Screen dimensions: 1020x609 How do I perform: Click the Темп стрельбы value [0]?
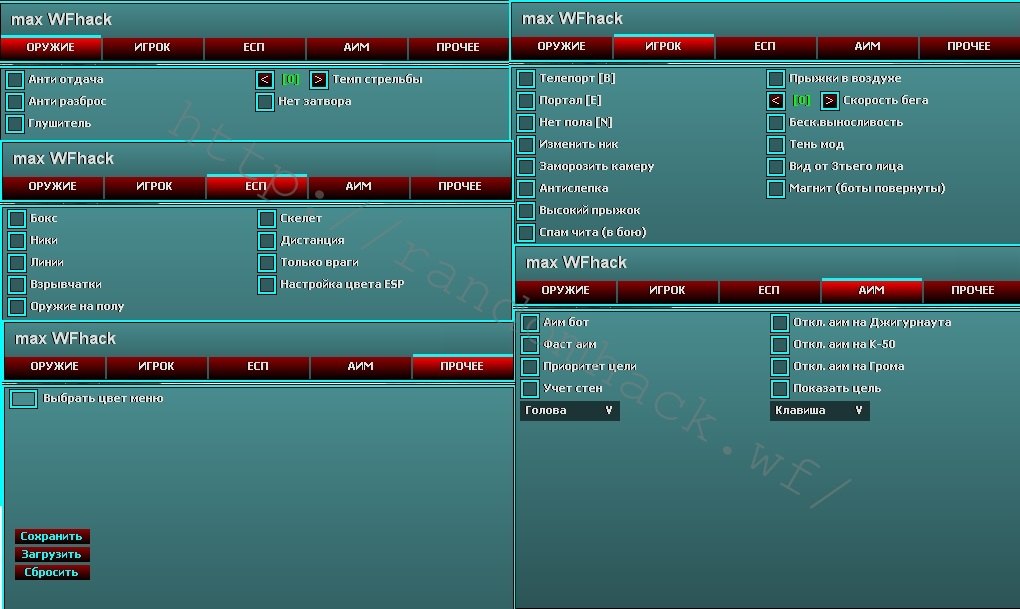tap(290, 79)
